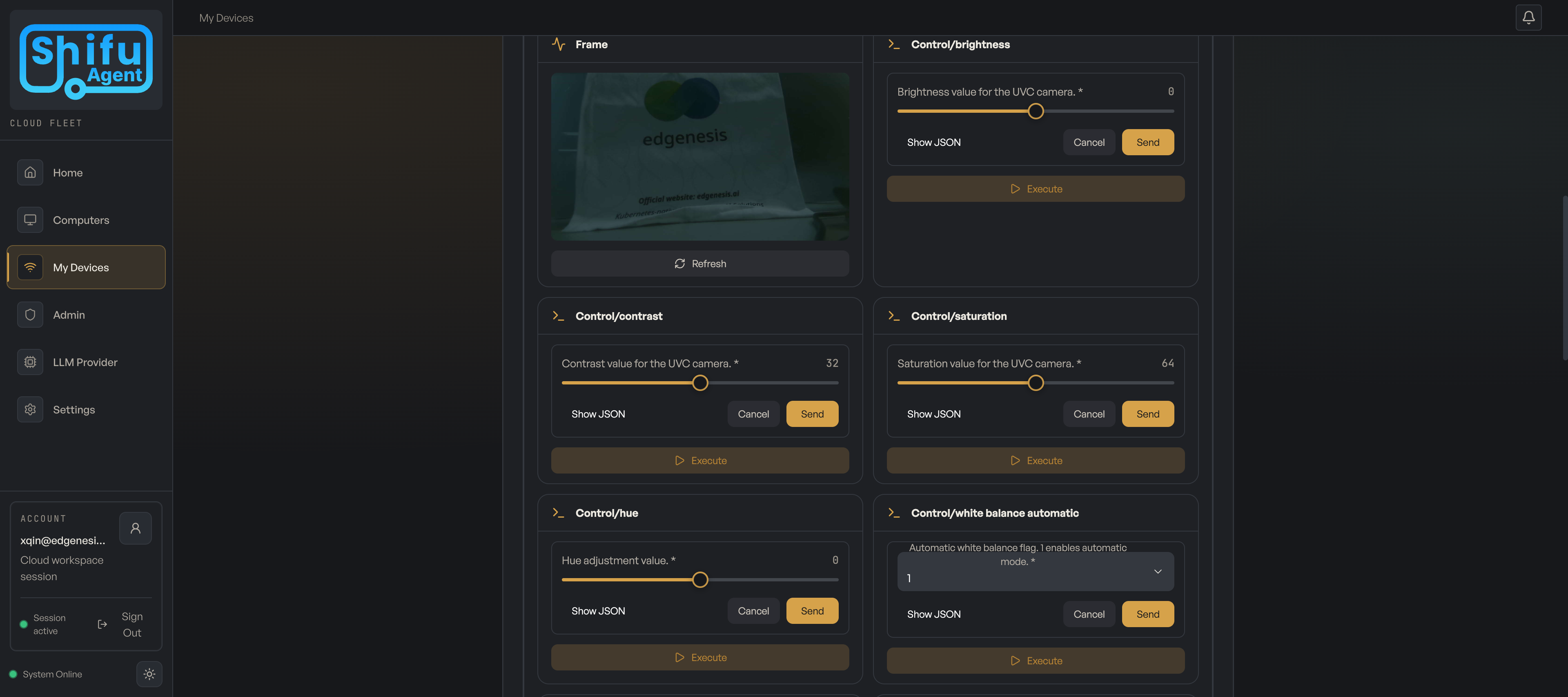Click the Shifu Agent logo
Screen dimensions: 1568x697
[86, 60]
